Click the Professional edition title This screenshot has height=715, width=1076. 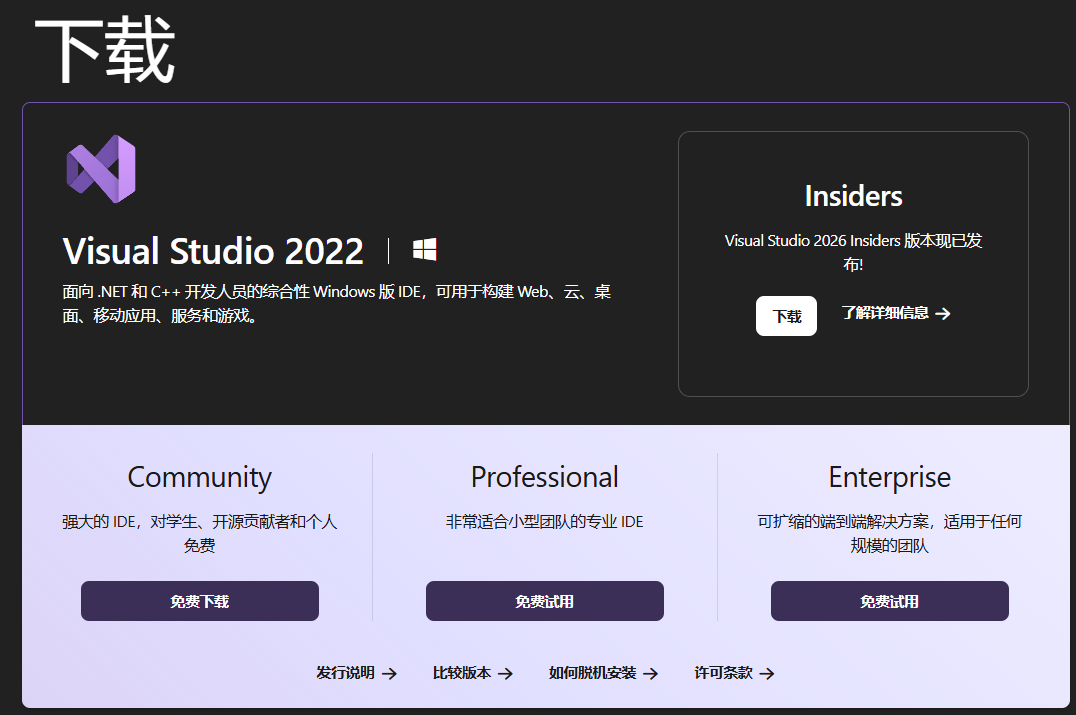pos(545,477)
